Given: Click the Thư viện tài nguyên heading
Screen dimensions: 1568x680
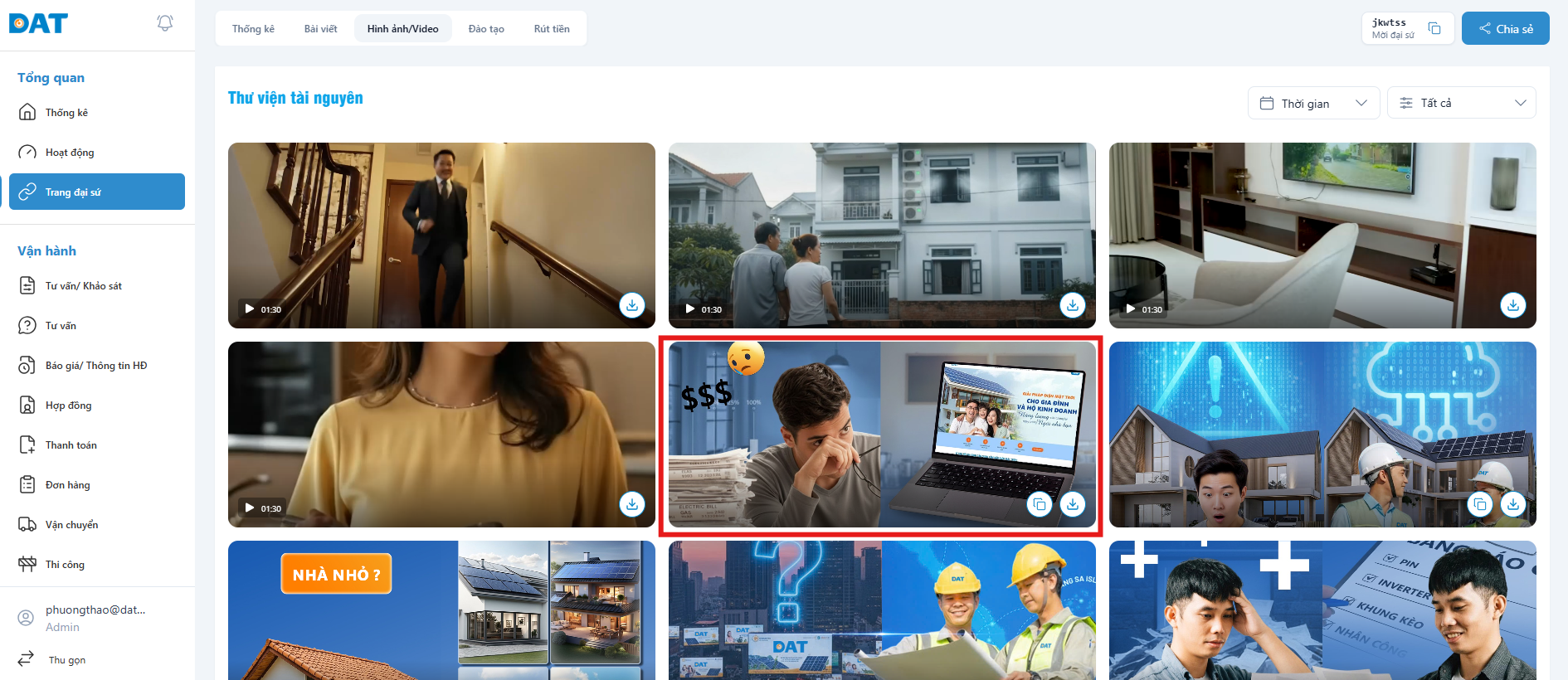Looking at the screenshot, I should (295, 98).
